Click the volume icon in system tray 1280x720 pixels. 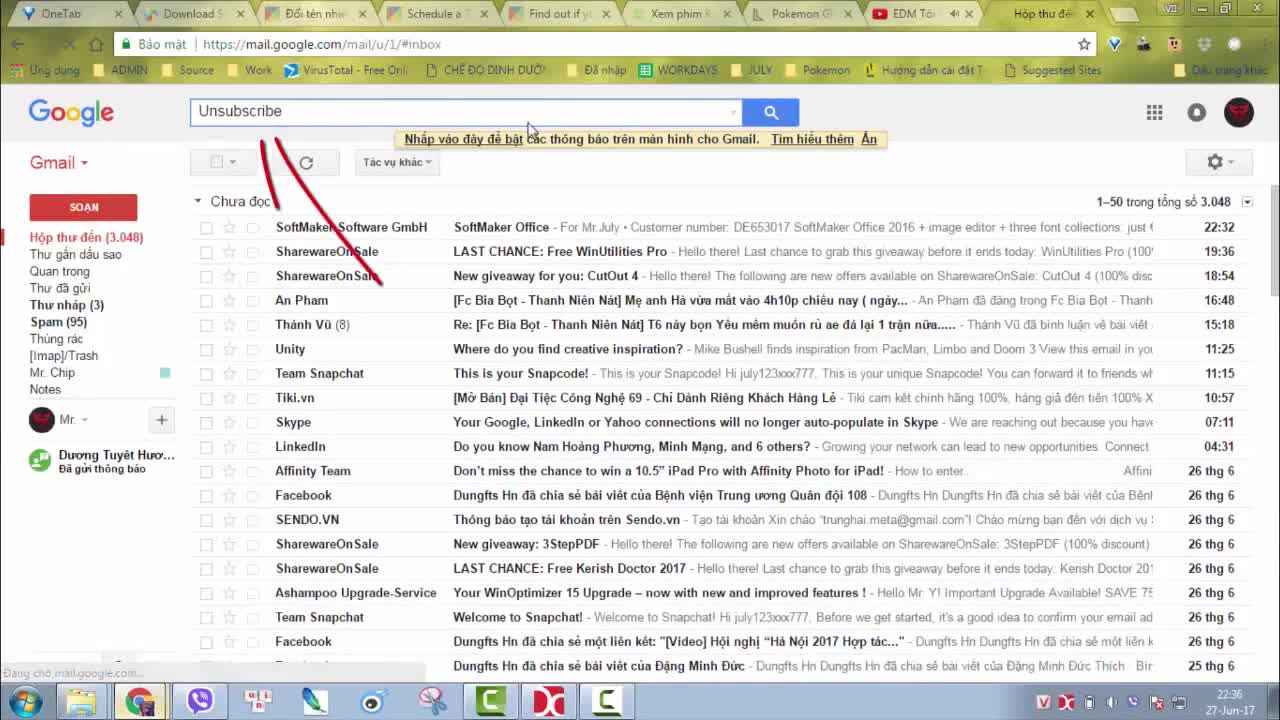[x=1111, y=702]
